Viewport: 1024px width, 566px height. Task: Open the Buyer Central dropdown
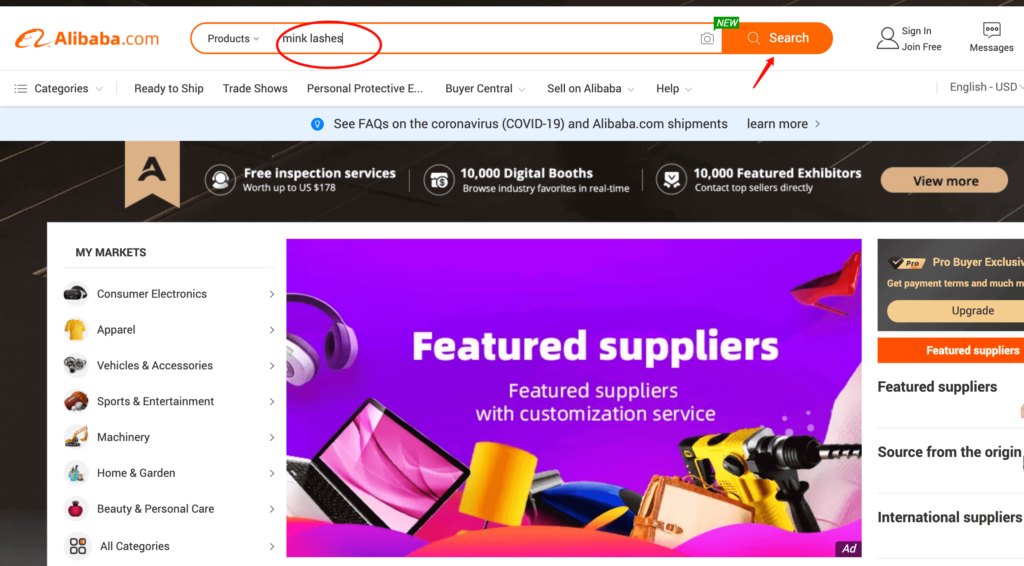485,89
